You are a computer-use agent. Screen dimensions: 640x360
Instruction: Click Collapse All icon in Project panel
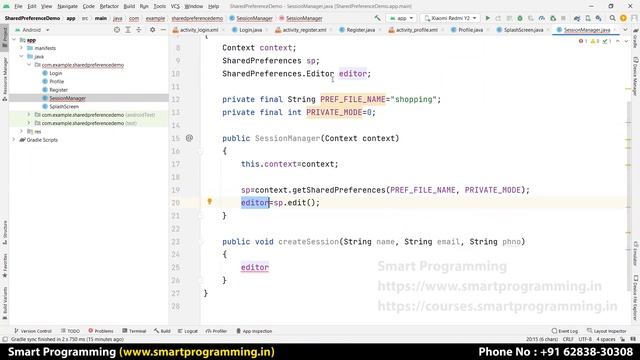[139, 30]
